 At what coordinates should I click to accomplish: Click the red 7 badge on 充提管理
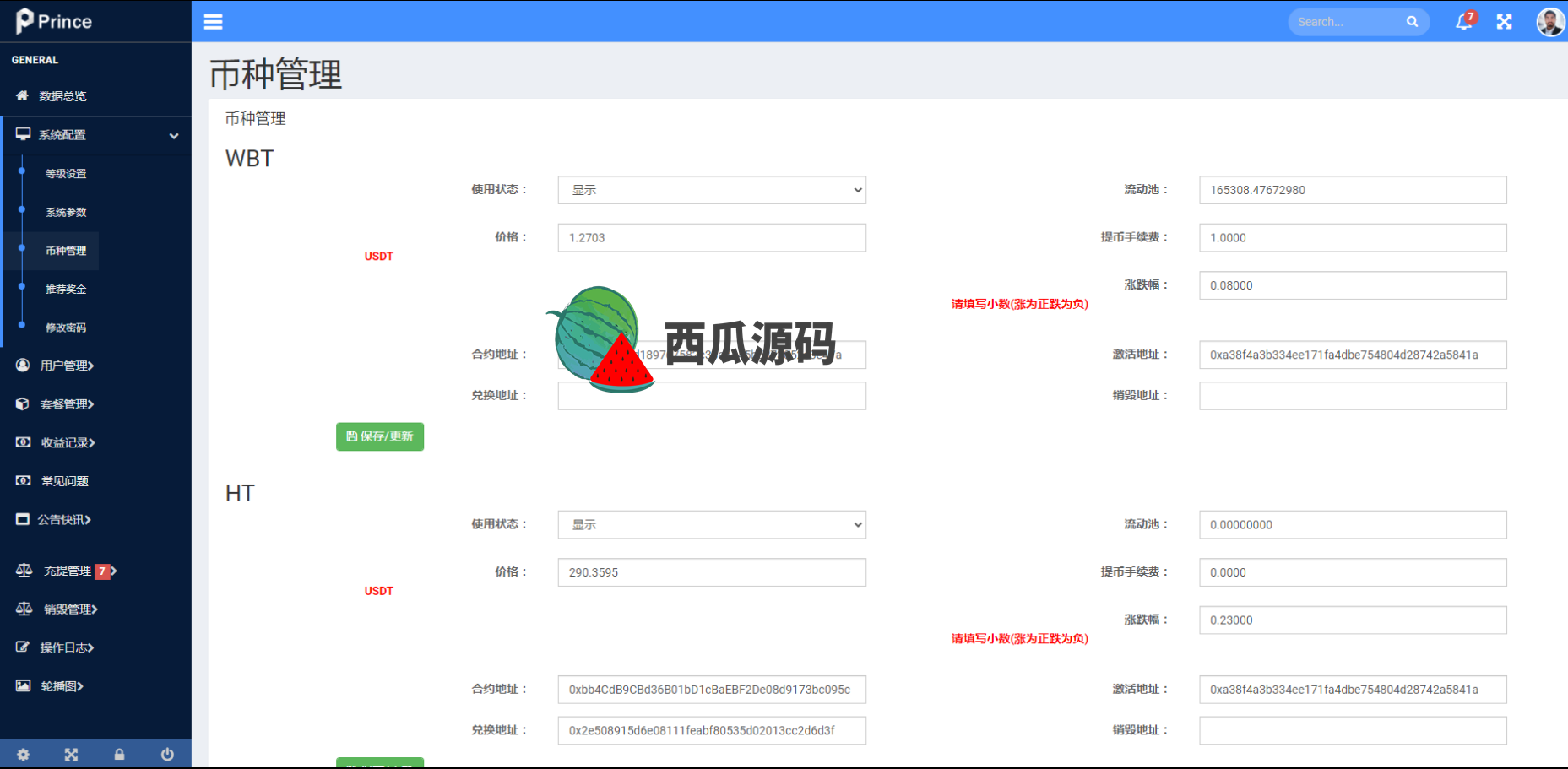pos(101,571)
